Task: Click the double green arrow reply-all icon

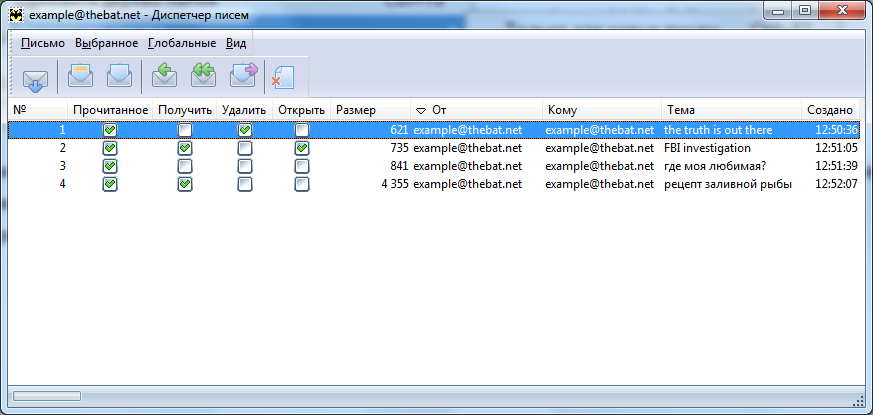Action: pos(203,76)
